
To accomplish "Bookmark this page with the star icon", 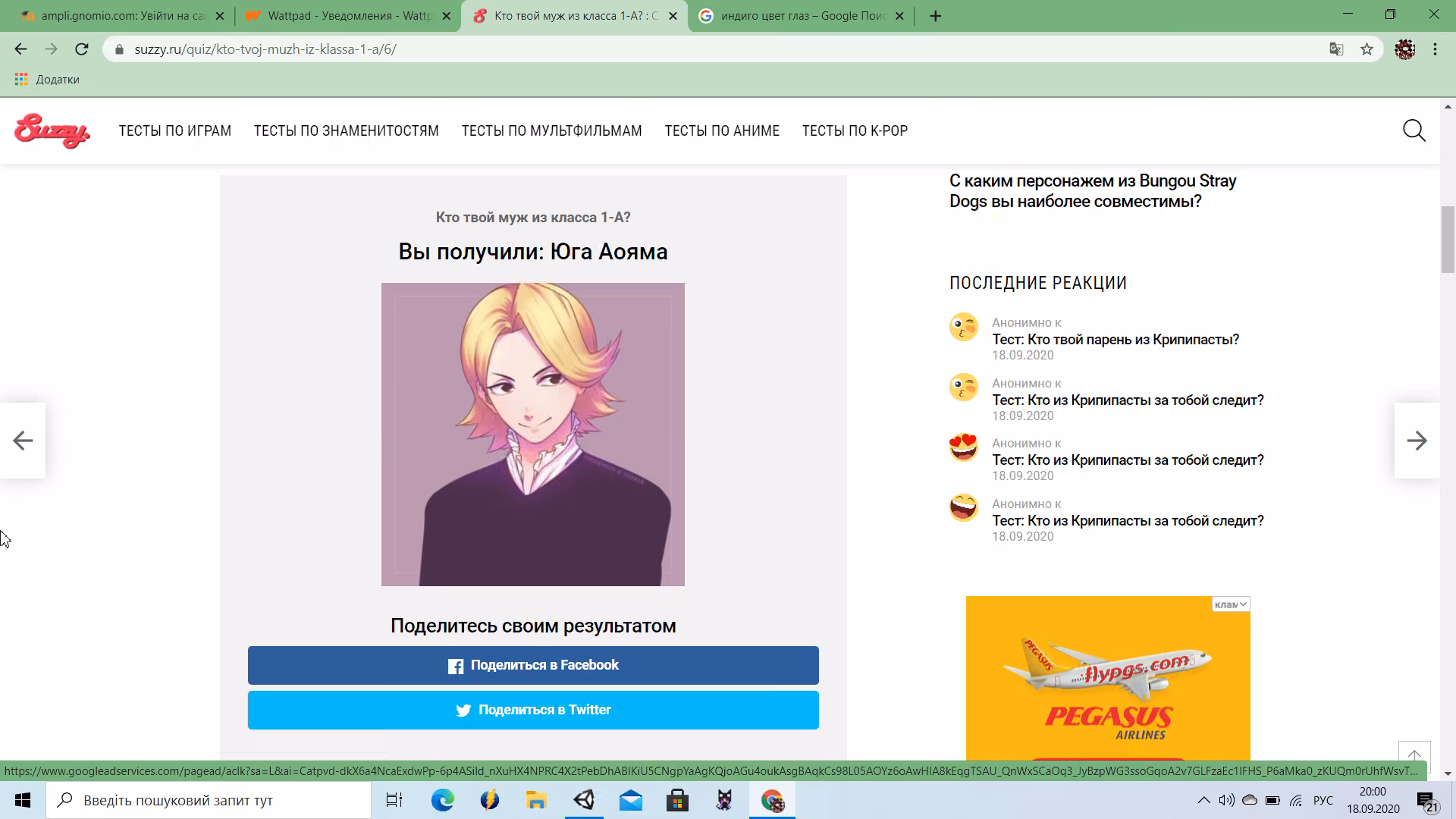I will (1367, 49).
